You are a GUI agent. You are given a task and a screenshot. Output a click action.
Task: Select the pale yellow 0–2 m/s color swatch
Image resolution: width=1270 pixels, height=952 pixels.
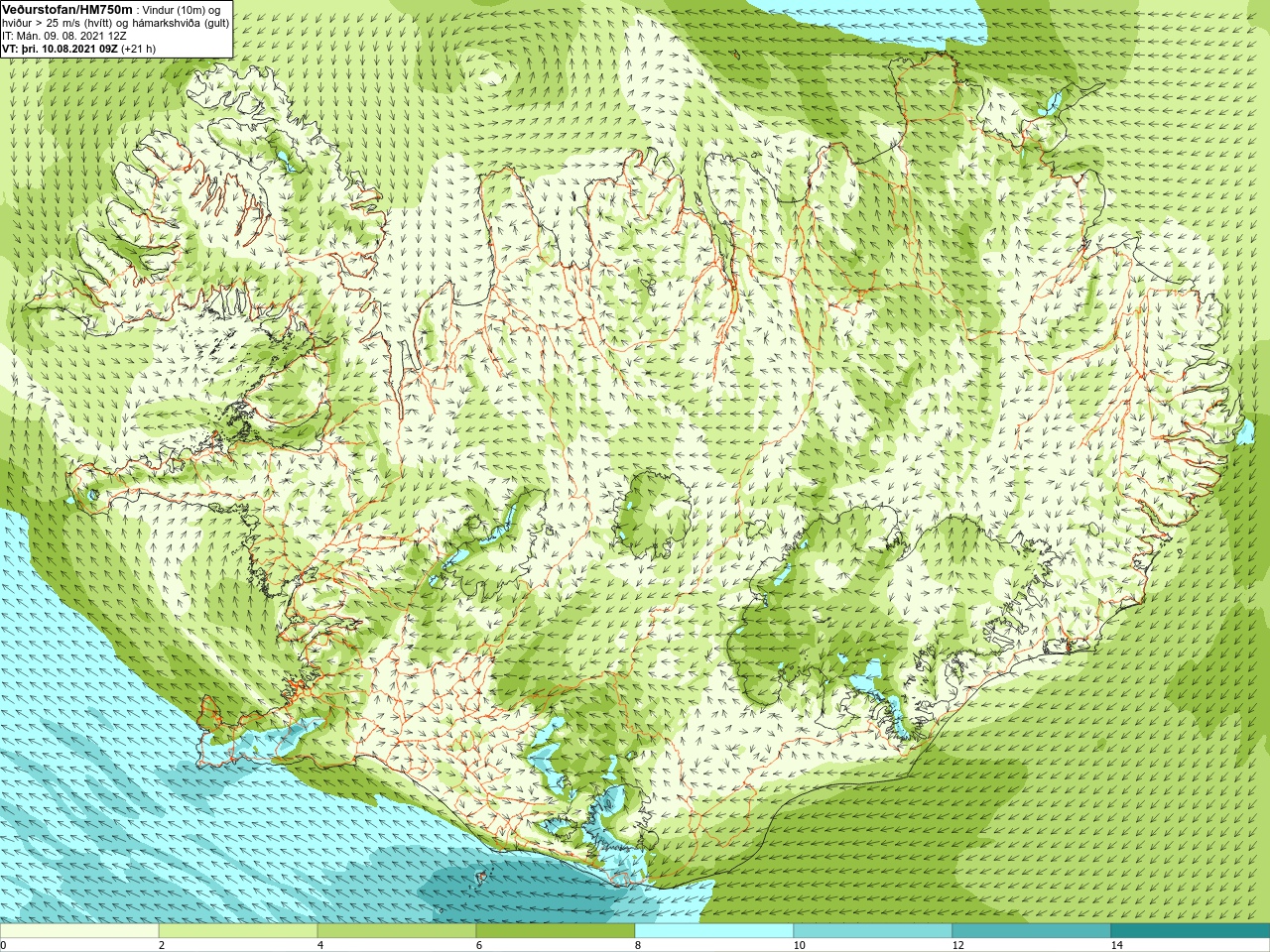pos(79,931)
